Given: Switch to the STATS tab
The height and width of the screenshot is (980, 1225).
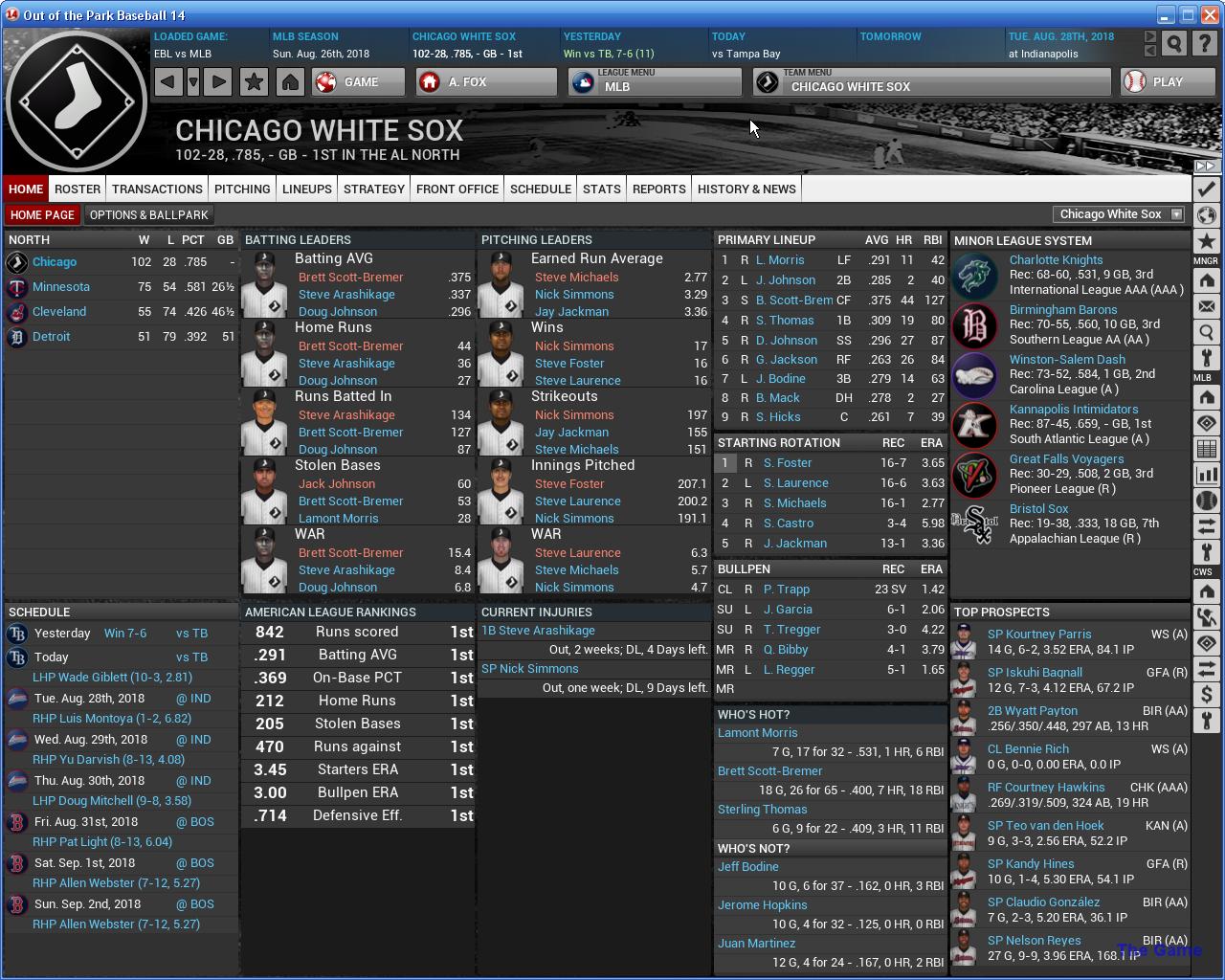Looking at the screenshot, I should (x=602, y=189).
